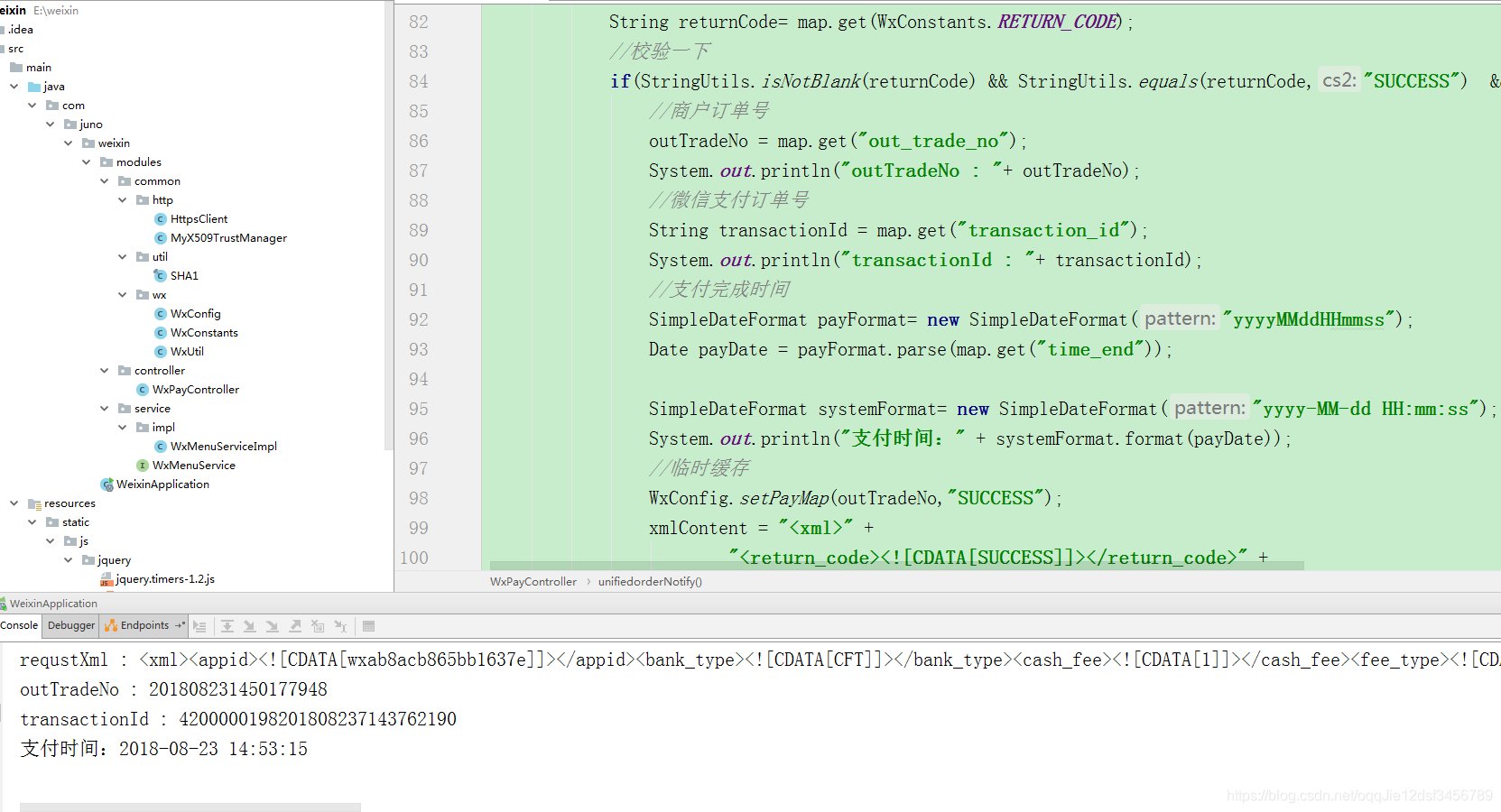
Task: Click line number 92 in gutter
Action: [x=419, y=319]
